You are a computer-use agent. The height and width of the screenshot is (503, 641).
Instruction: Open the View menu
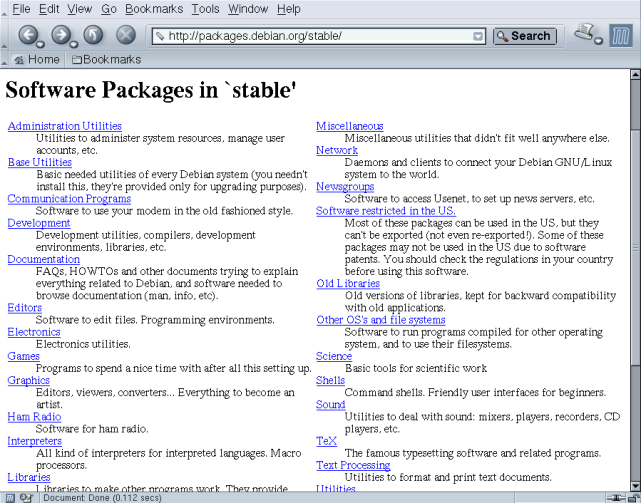(80, 9)
